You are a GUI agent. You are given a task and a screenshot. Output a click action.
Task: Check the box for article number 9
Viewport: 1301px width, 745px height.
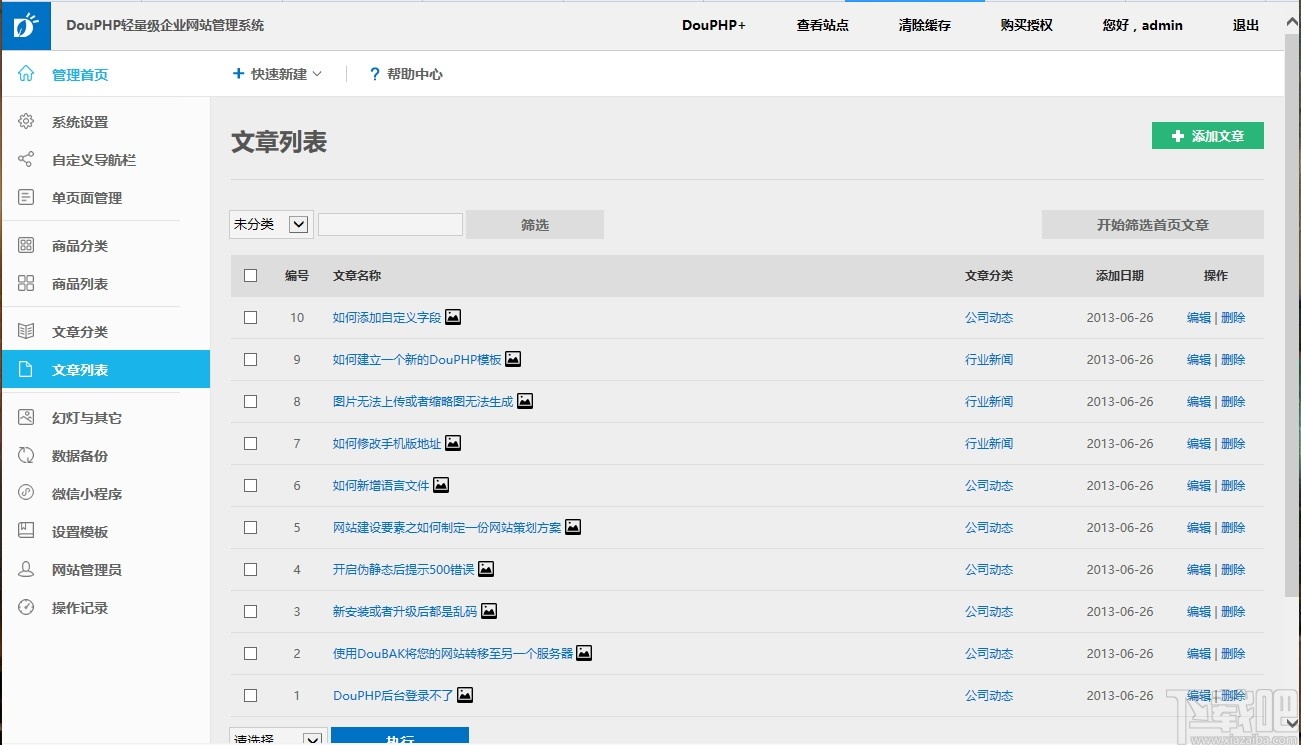pos(250,359)
